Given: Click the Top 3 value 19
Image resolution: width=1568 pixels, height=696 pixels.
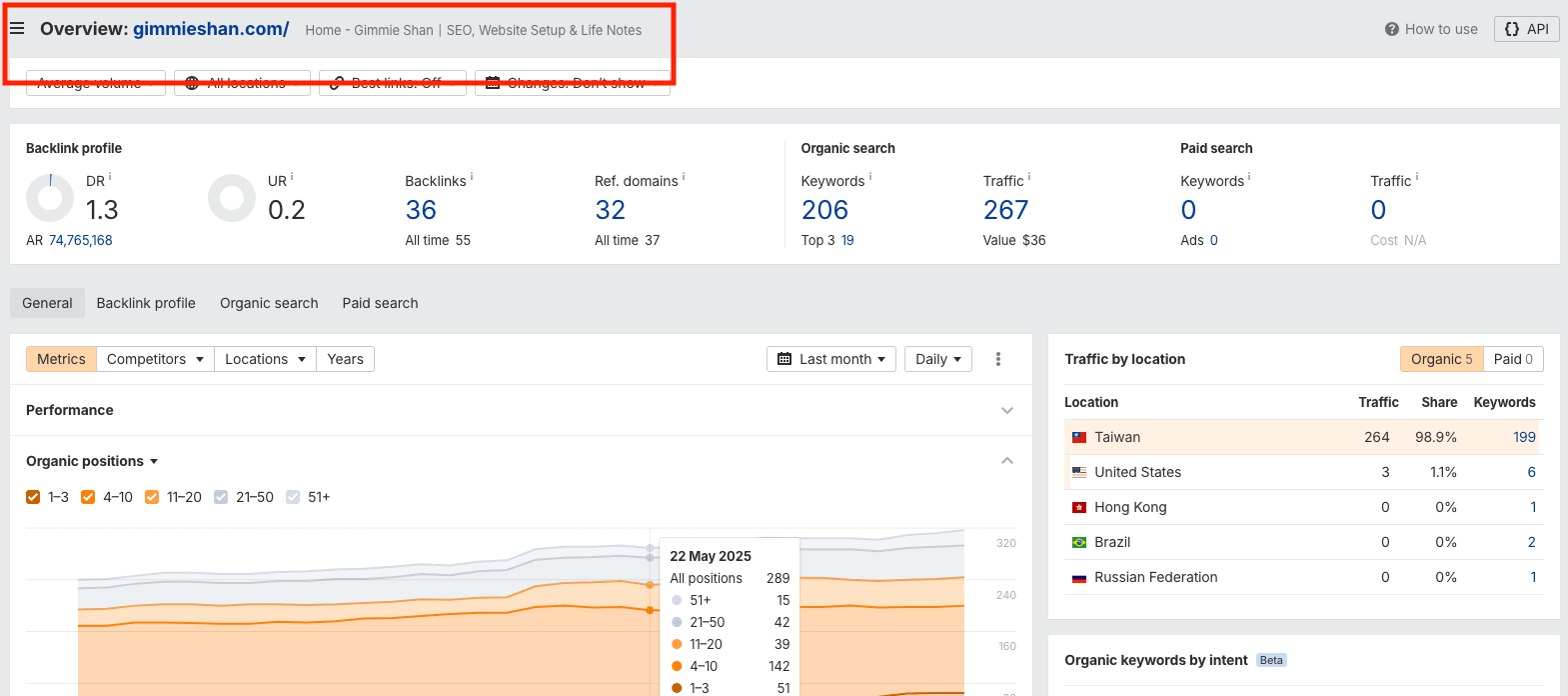Looking at the screenshot, I should click(847, 240).
